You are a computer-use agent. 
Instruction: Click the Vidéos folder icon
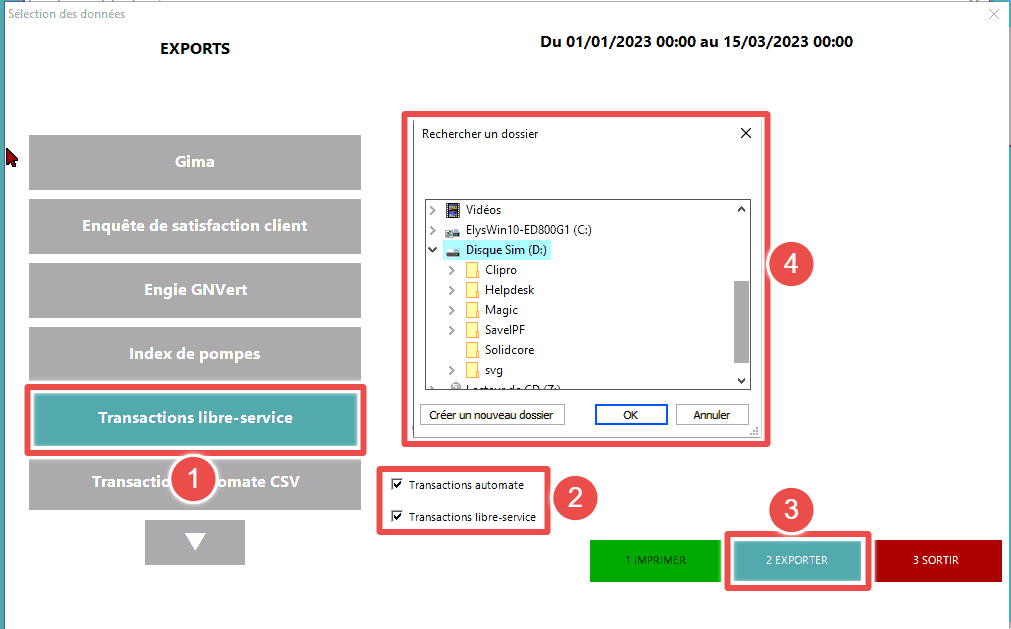click(x=454, y=210)
